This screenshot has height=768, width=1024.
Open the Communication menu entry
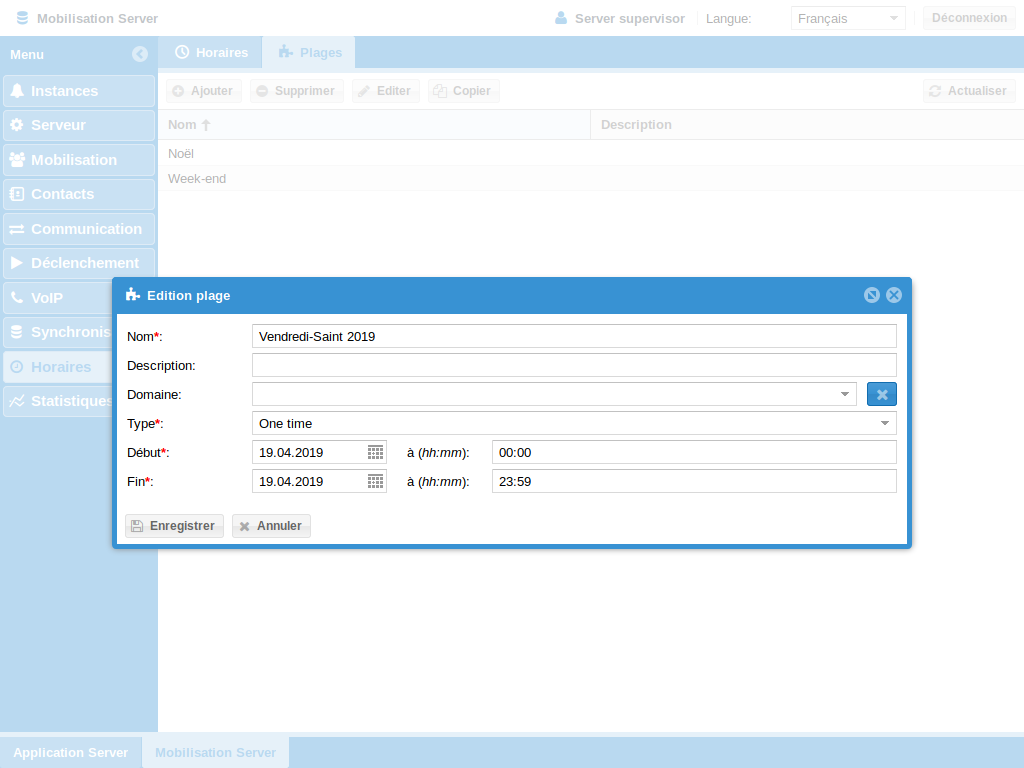(79, 229)
